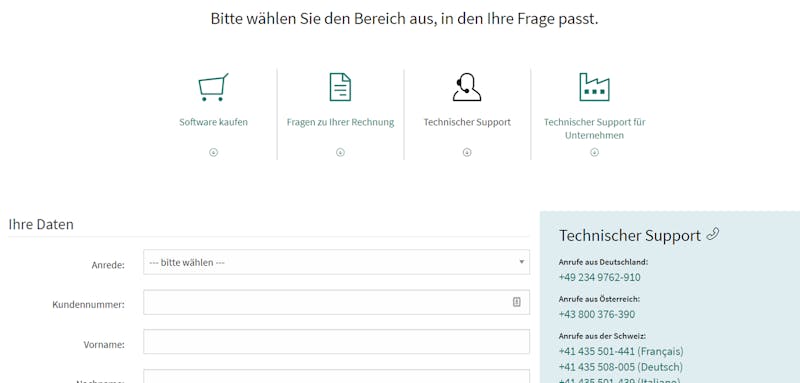Focus the Kundennummer input field

pyautogui.click(x=336, y=302)
